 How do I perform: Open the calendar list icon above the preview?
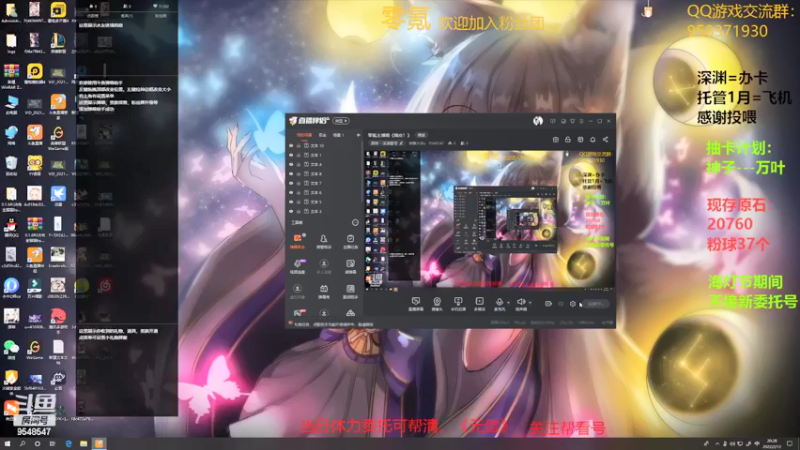coord(556,140)
